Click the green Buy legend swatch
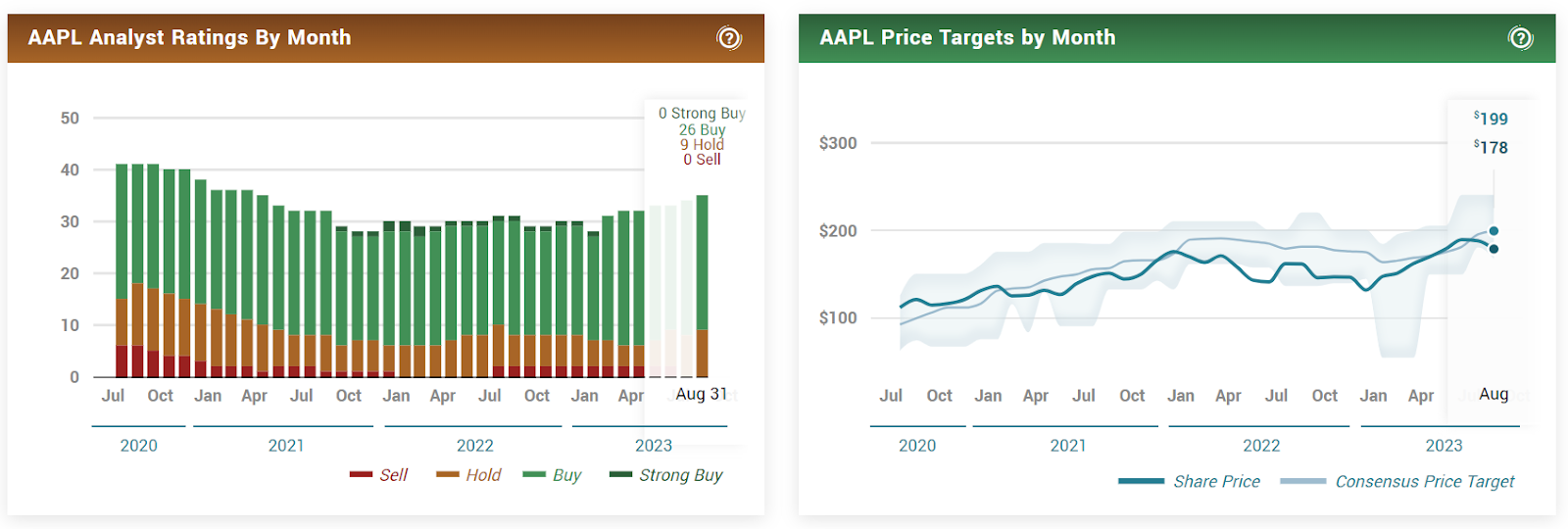1568x529 pixels. 534,475
